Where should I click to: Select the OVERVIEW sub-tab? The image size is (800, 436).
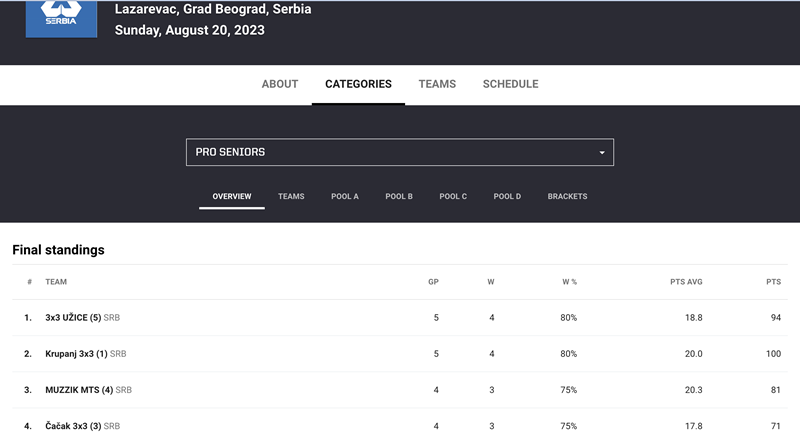(232, 196)
